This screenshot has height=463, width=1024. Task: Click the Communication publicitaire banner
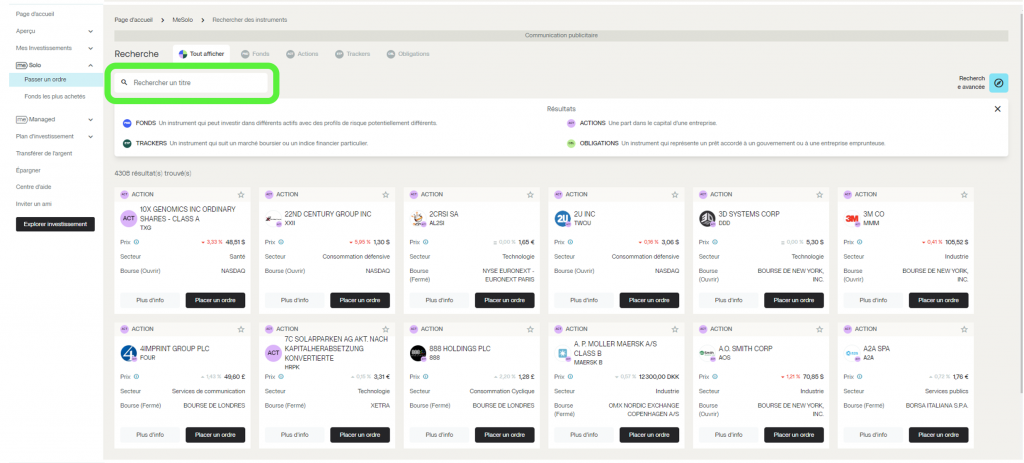tap(561, 35)
